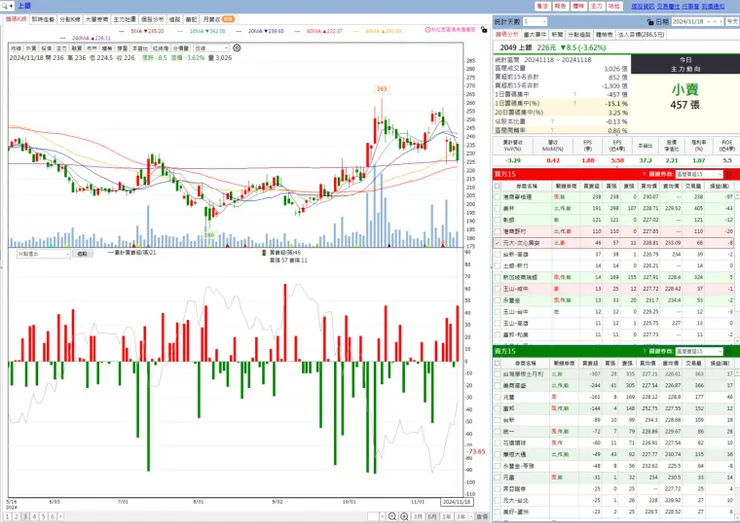Click the lock icon beside 日期

coord(651,22)
